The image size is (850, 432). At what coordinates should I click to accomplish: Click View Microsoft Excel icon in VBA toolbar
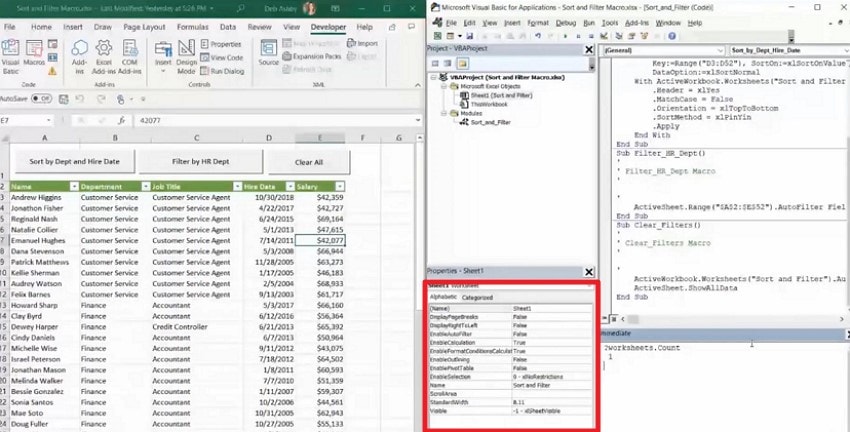pos(435,36)
